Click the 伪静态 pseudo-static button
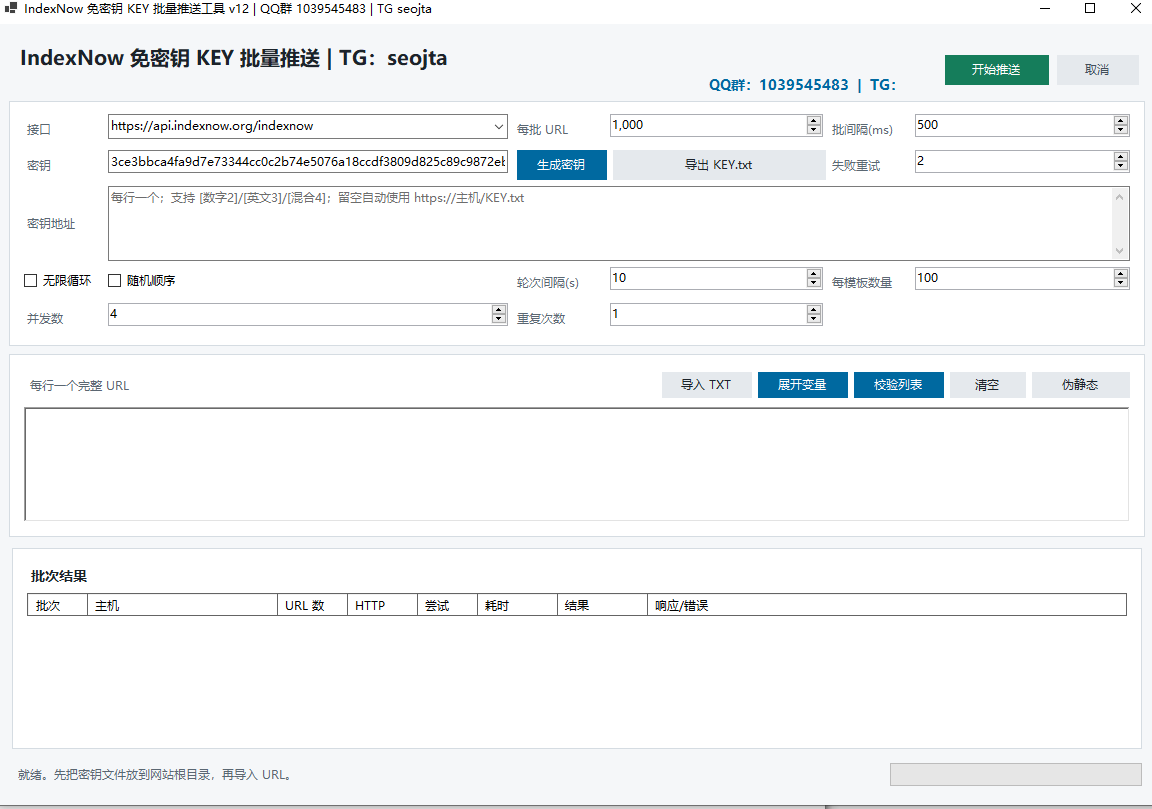Viewport: 1152px width, 809px height. coord(1080,385)
